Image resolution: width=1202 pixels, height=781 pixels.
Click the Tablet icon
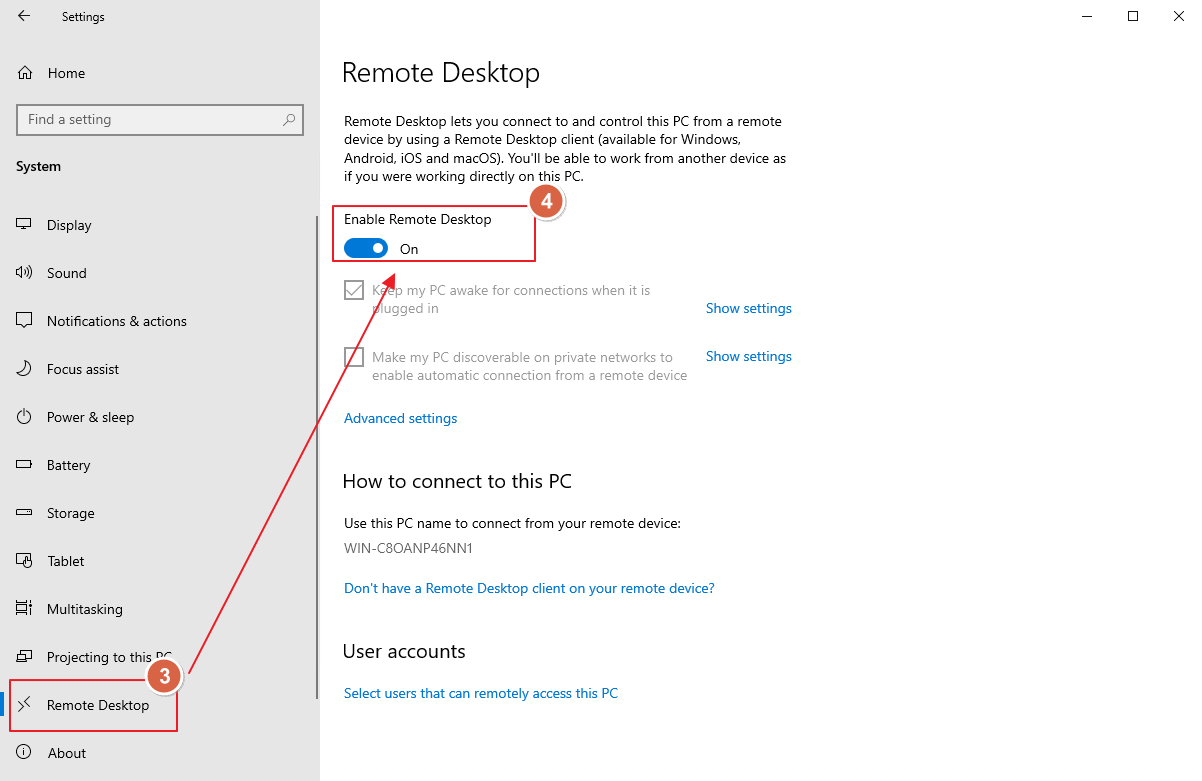click(25, 561)
